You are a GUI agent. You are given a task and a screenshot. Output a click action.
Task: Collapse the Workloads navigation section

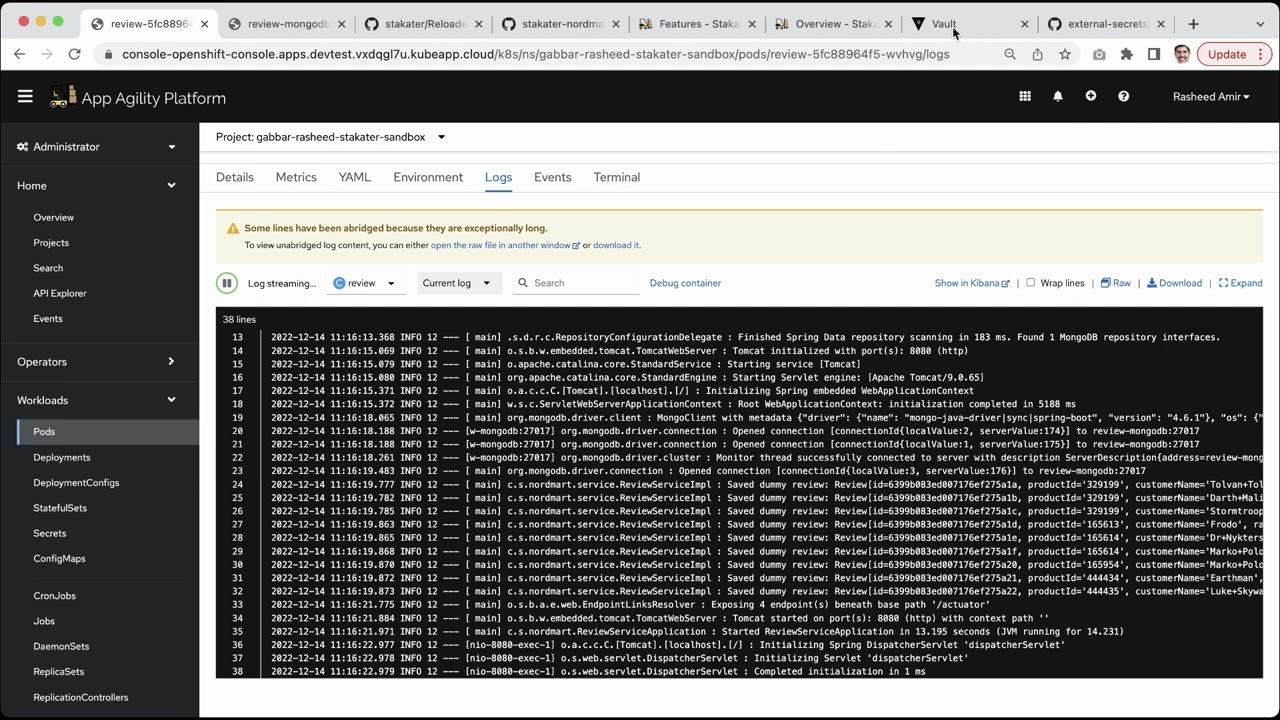[x=98, y=400]
